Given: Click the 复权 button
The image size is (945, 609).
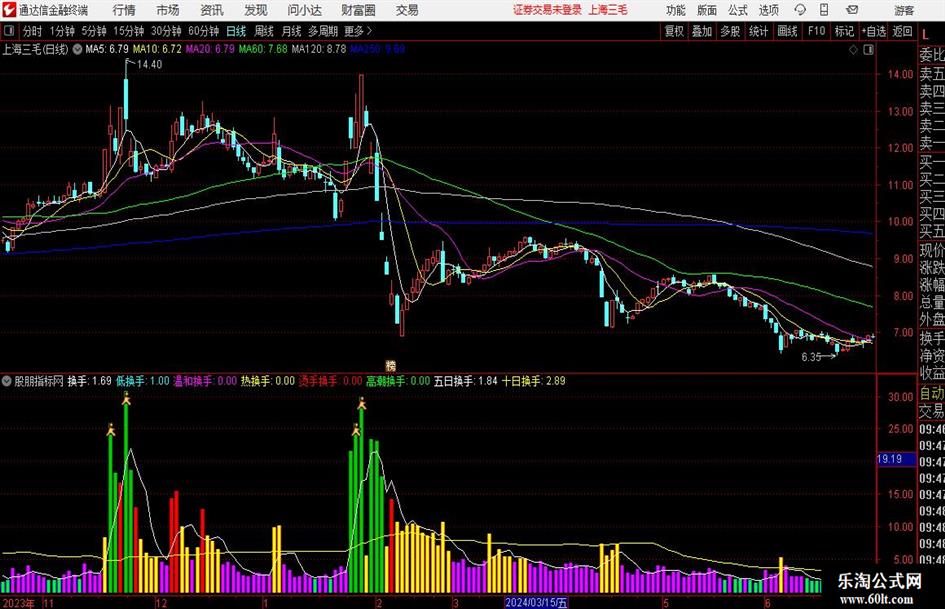Looking at the screenshot, I should pyautogui.click(x=674, y=31).
